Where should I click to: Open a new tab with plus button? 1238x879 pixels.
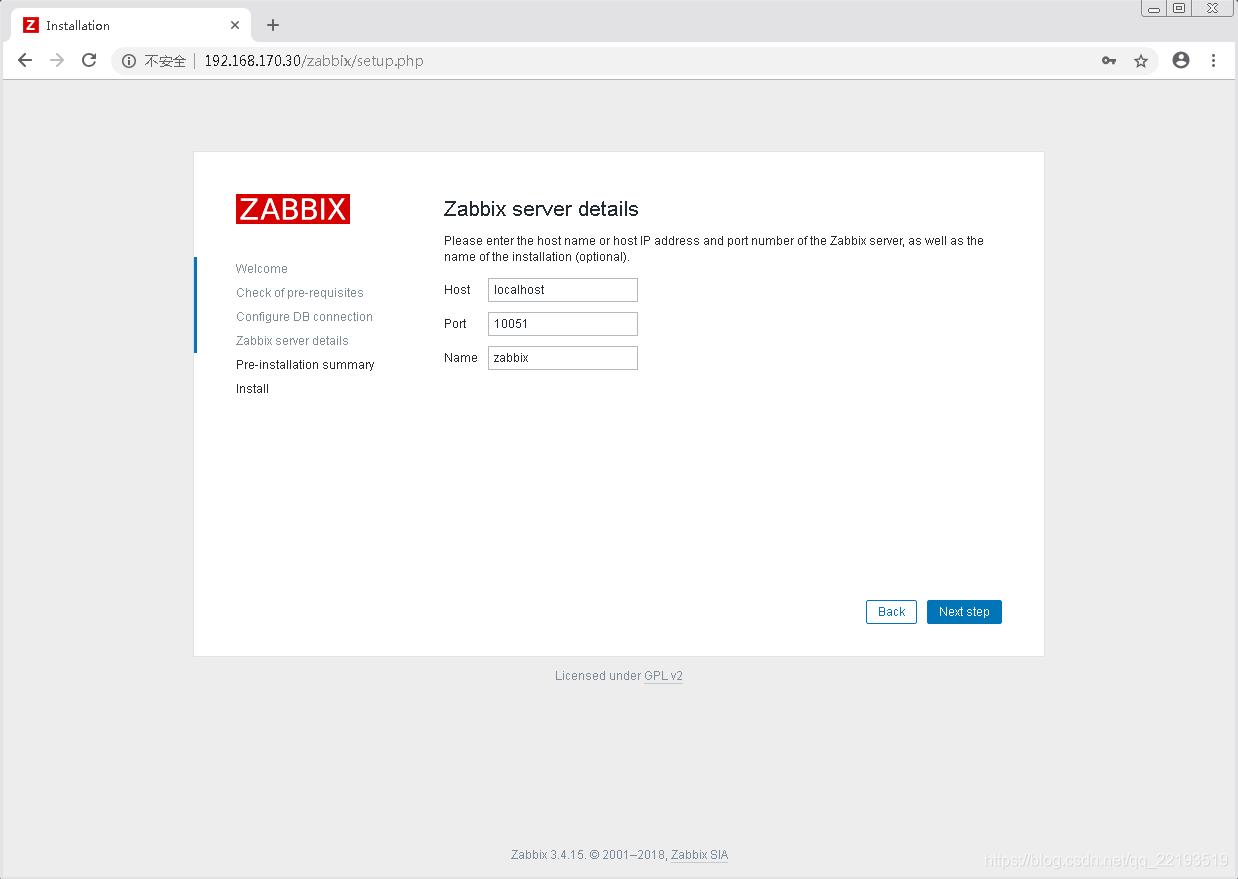point(273,25)
